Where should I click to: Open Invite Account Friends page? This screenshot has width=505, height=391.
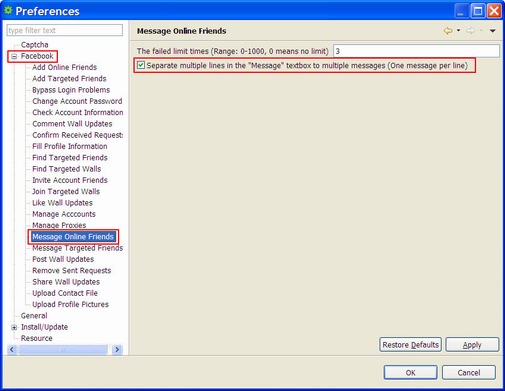click(70, 180)
